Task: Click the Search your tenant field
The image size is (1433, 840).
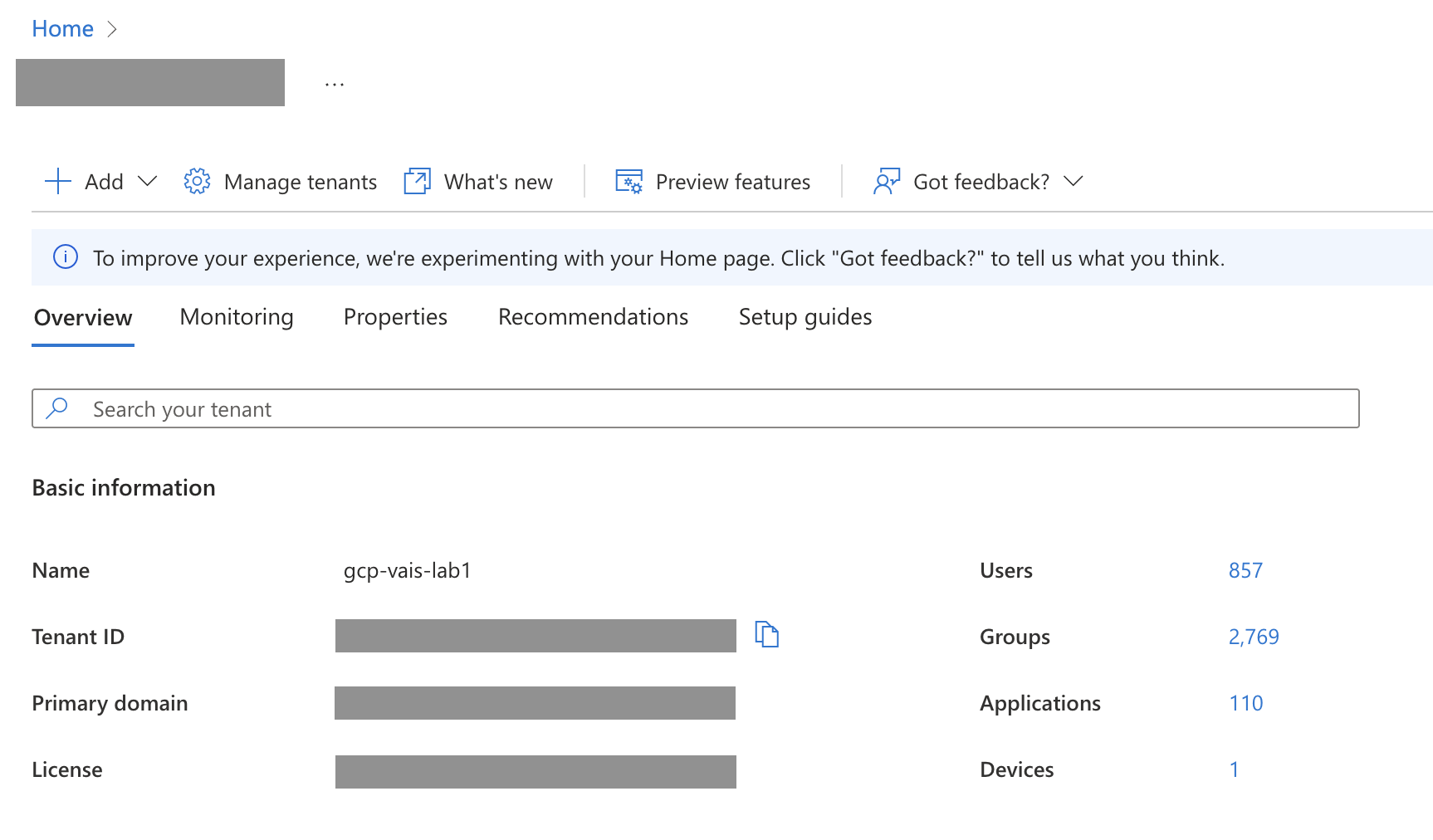Action: (x=332, y=408)
